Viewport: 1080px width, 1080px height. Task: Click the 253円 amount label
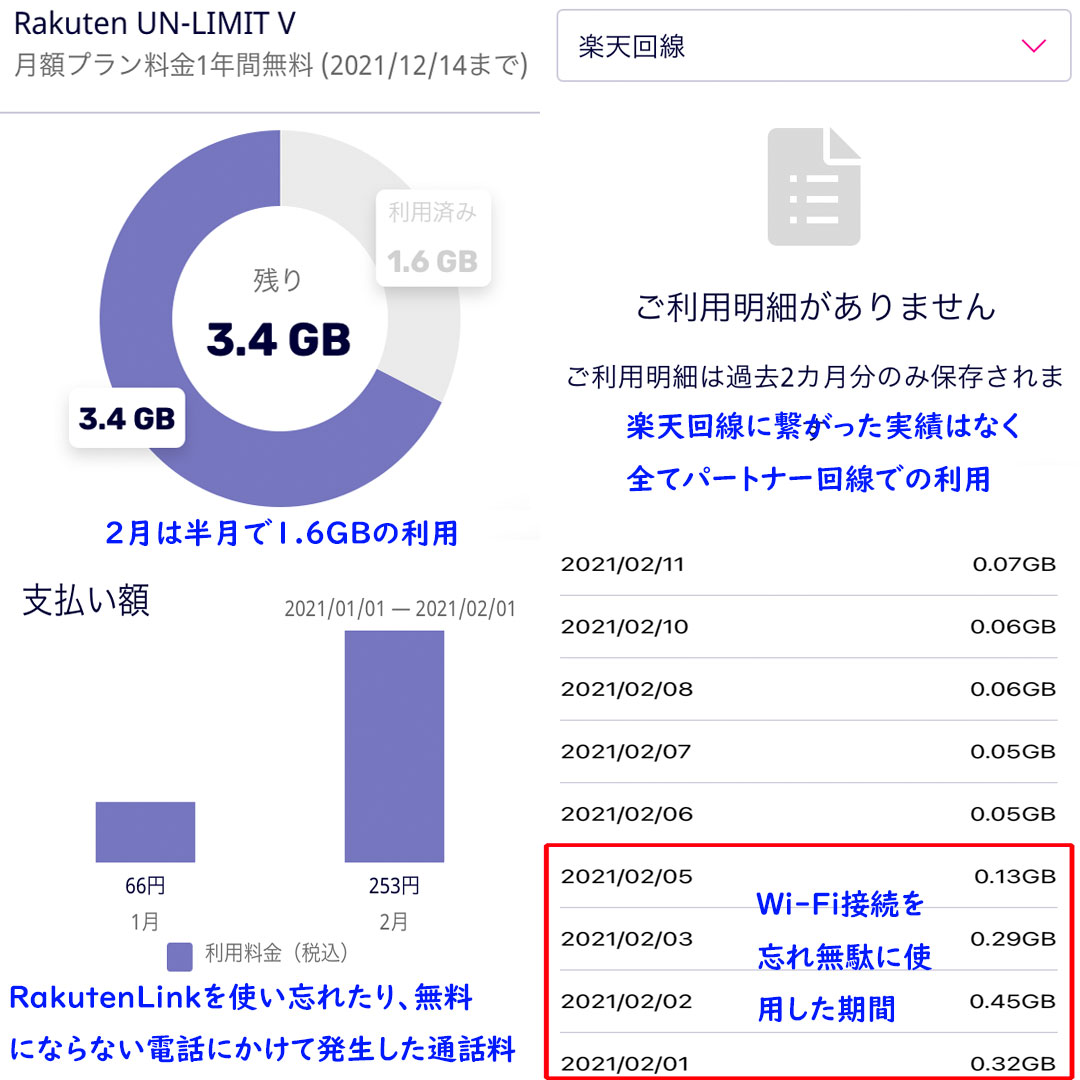(394, 886)
